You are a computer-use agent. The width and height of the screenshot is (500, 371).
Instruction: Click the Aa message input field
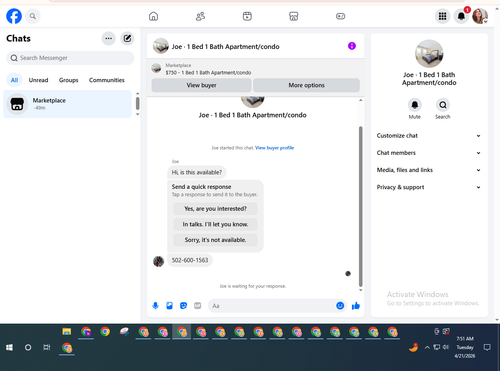272,306
